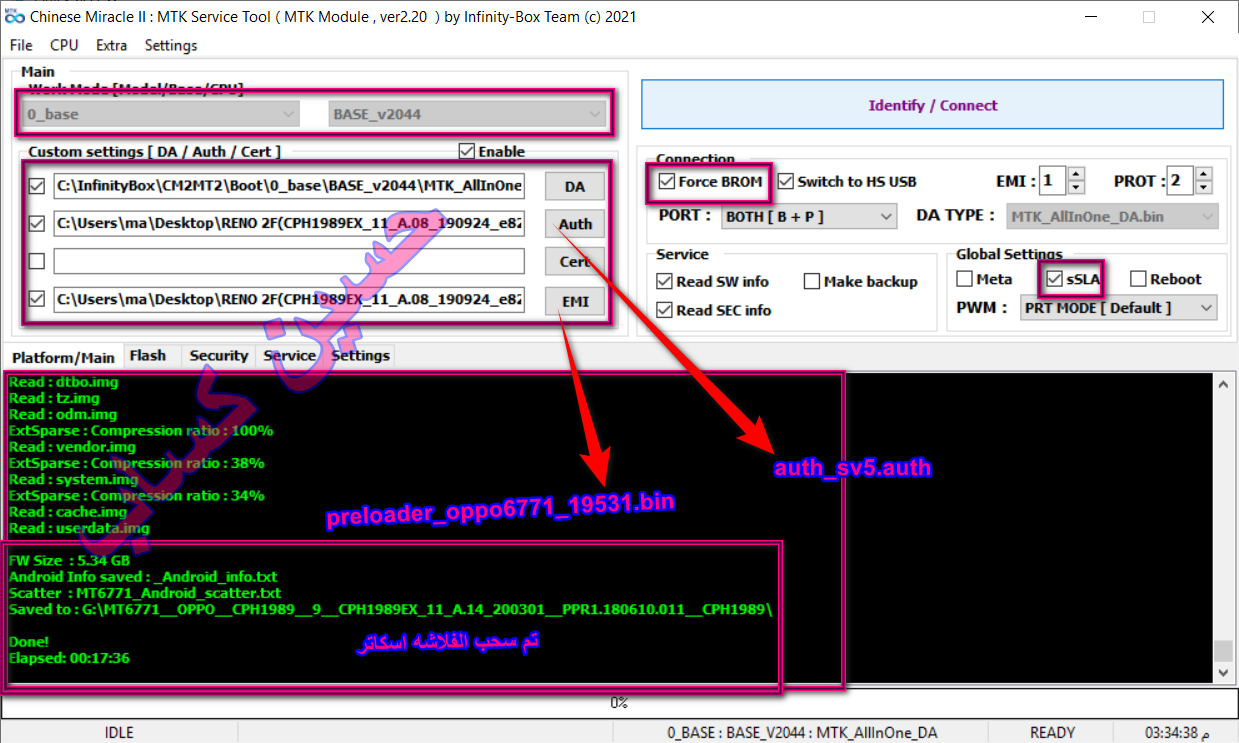Click the Cert browse button

pos(575,261)
